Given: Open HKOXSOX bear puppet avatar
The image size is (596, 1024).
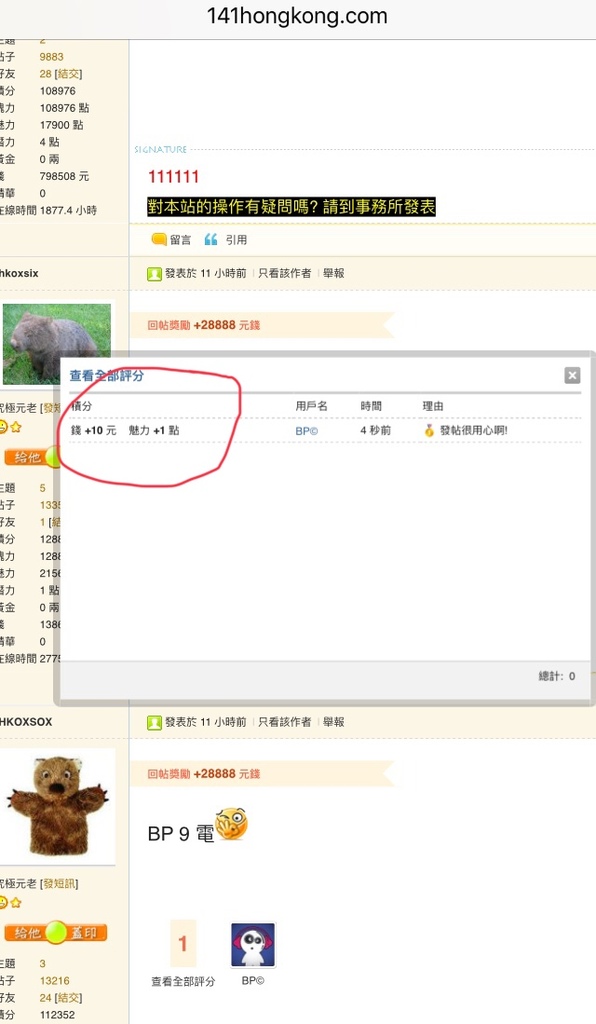Looking at the screenshot, I should (x=57, y=807).
